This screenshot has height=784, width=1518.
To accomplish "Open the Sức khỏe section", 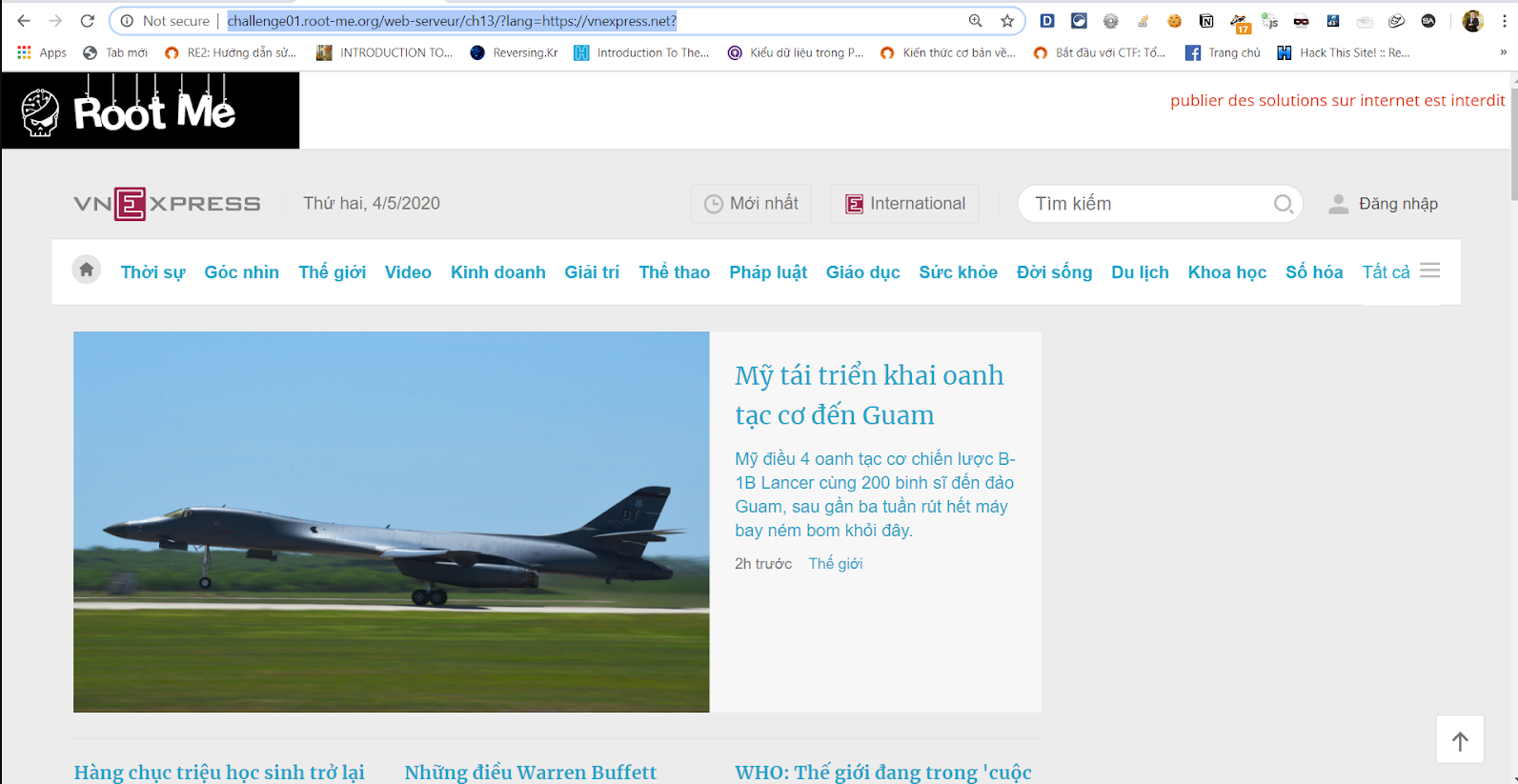I will click(x=959, y=272).
